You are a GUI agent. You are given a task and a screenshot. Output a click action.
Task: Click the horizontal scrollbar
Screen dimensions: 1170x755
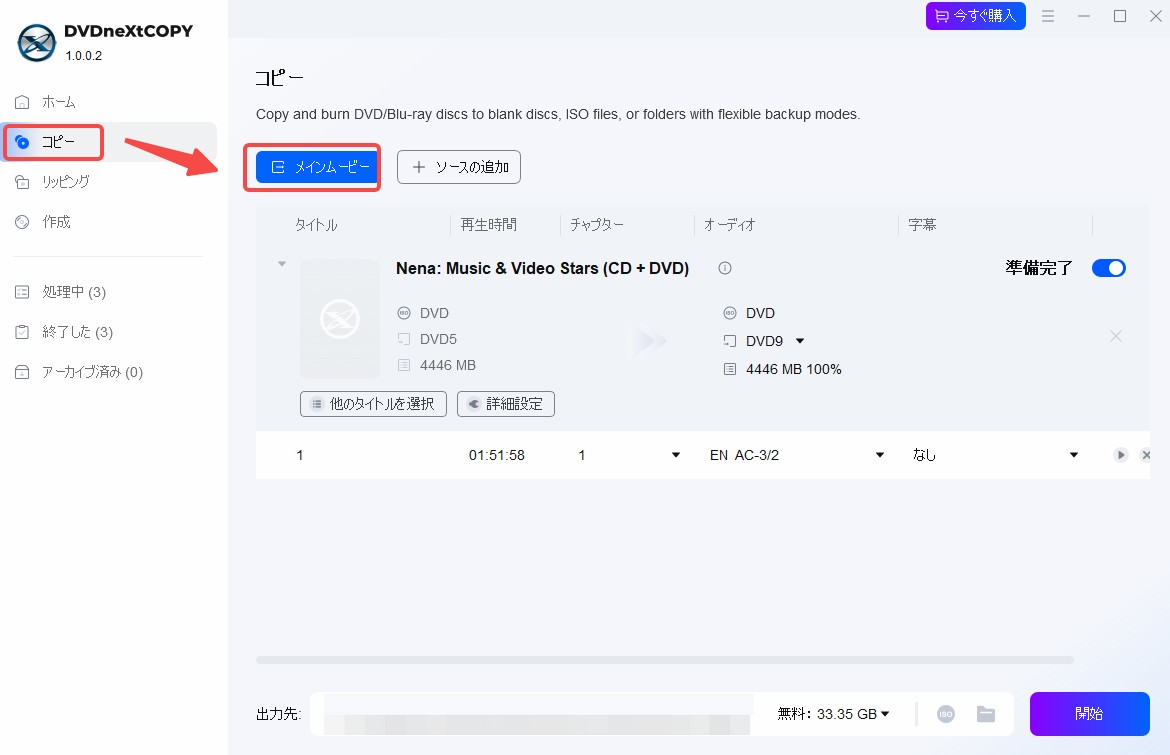point(664,660)
